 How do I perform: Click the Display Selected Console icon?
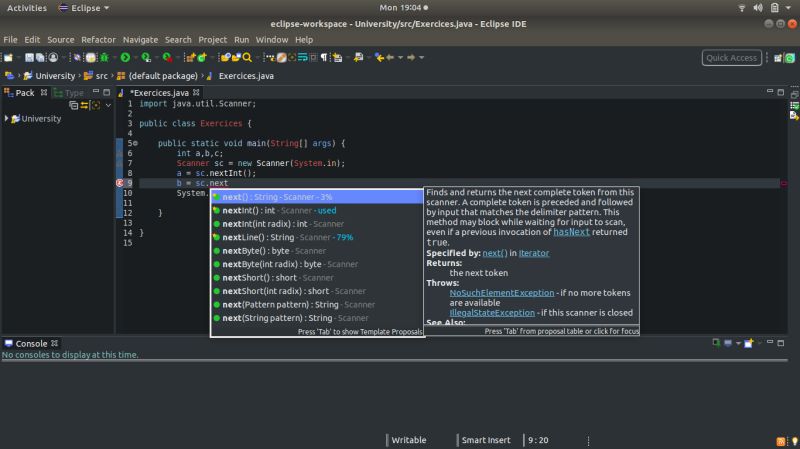pyautogui.click(x=728, y=343)
